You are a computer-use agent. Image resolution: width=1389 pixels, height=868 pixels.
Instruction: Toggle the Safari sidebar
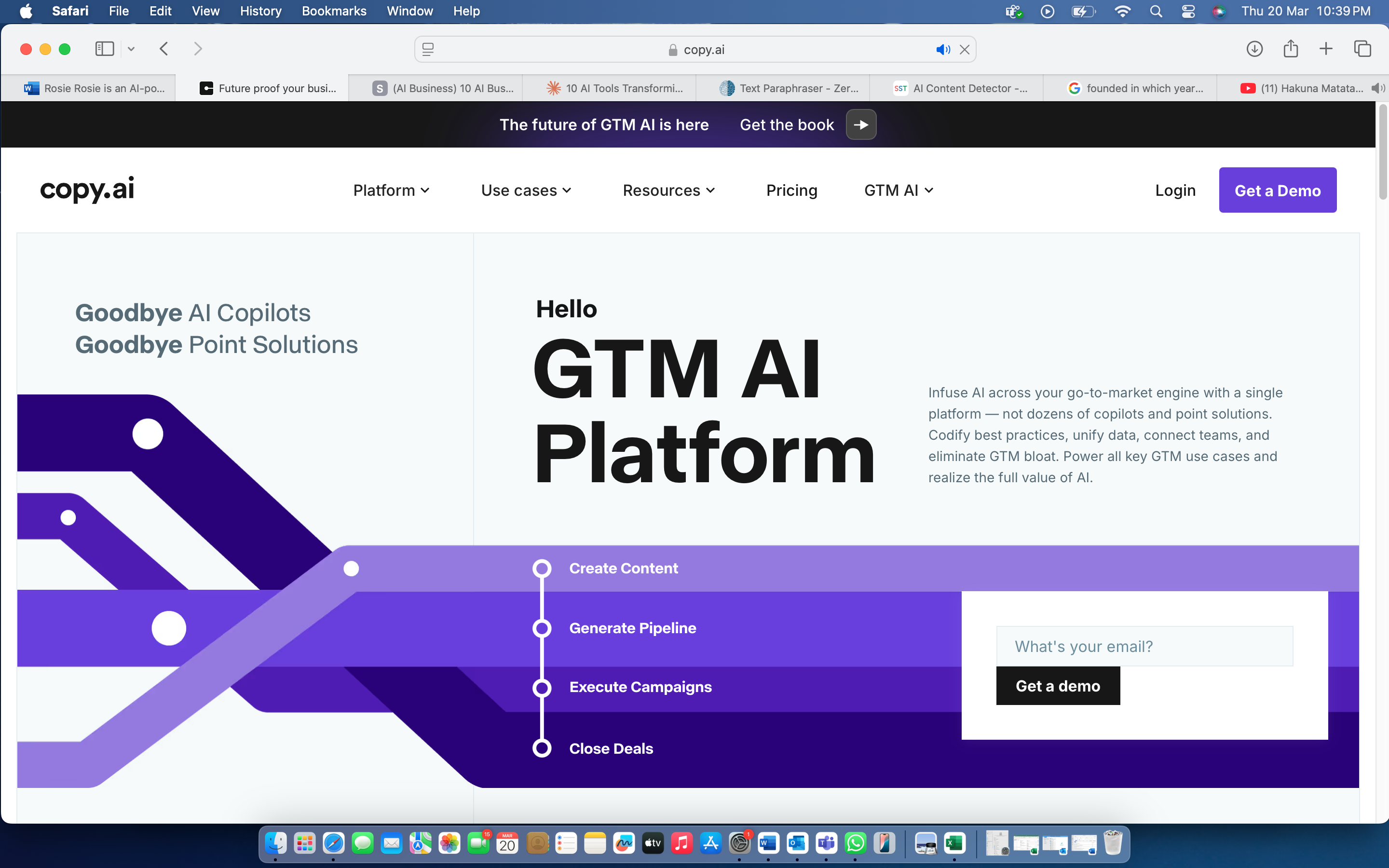pos(105,49)
